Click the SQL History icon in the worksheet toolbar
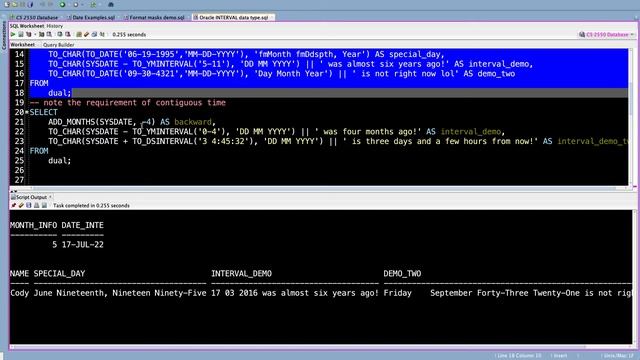 coord(94,35)
